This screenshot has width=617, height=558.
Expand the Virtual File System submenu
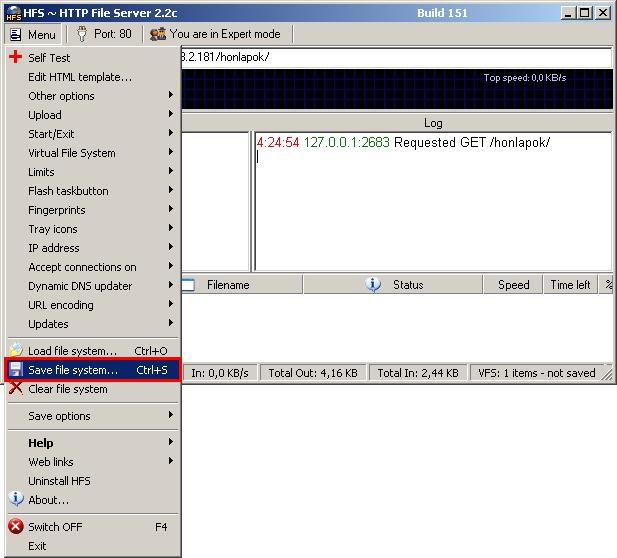(171, 152)
